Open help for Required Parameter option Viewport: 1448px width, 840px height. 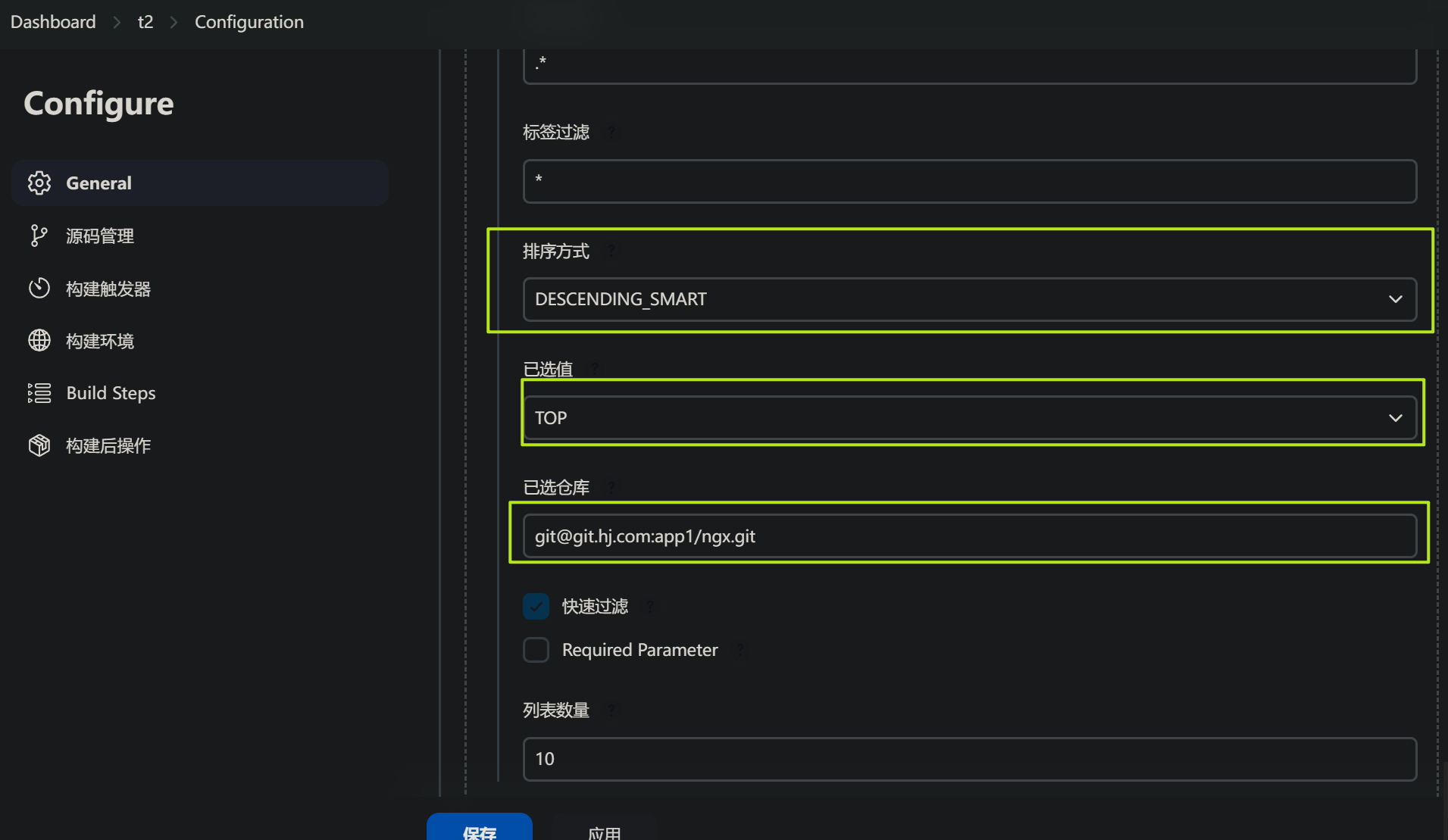[x=740, y=650]
